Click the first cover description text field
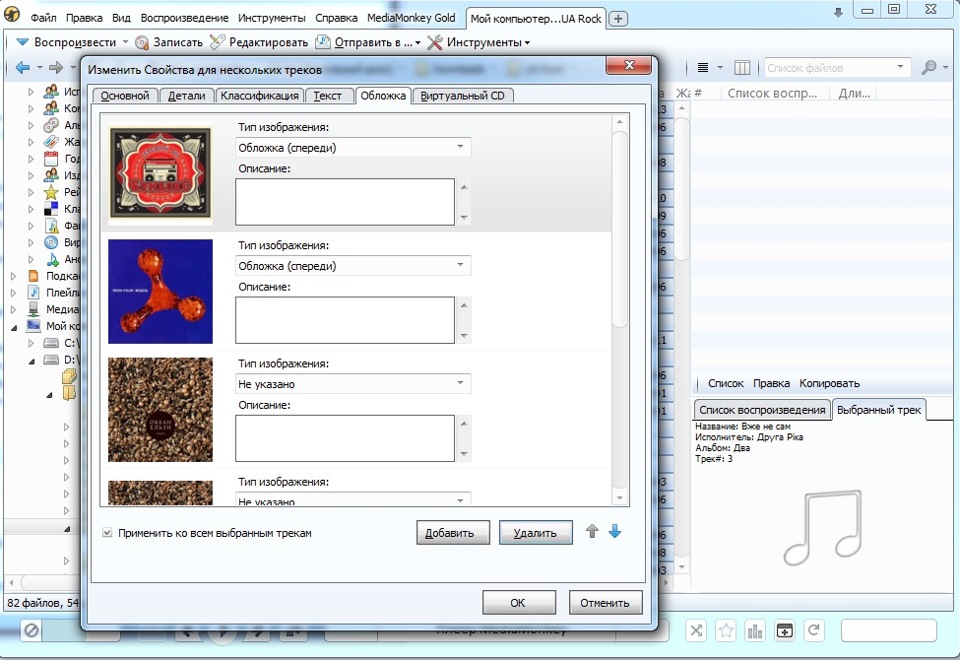This screenshot has height=660, width=960. (345, 202)
